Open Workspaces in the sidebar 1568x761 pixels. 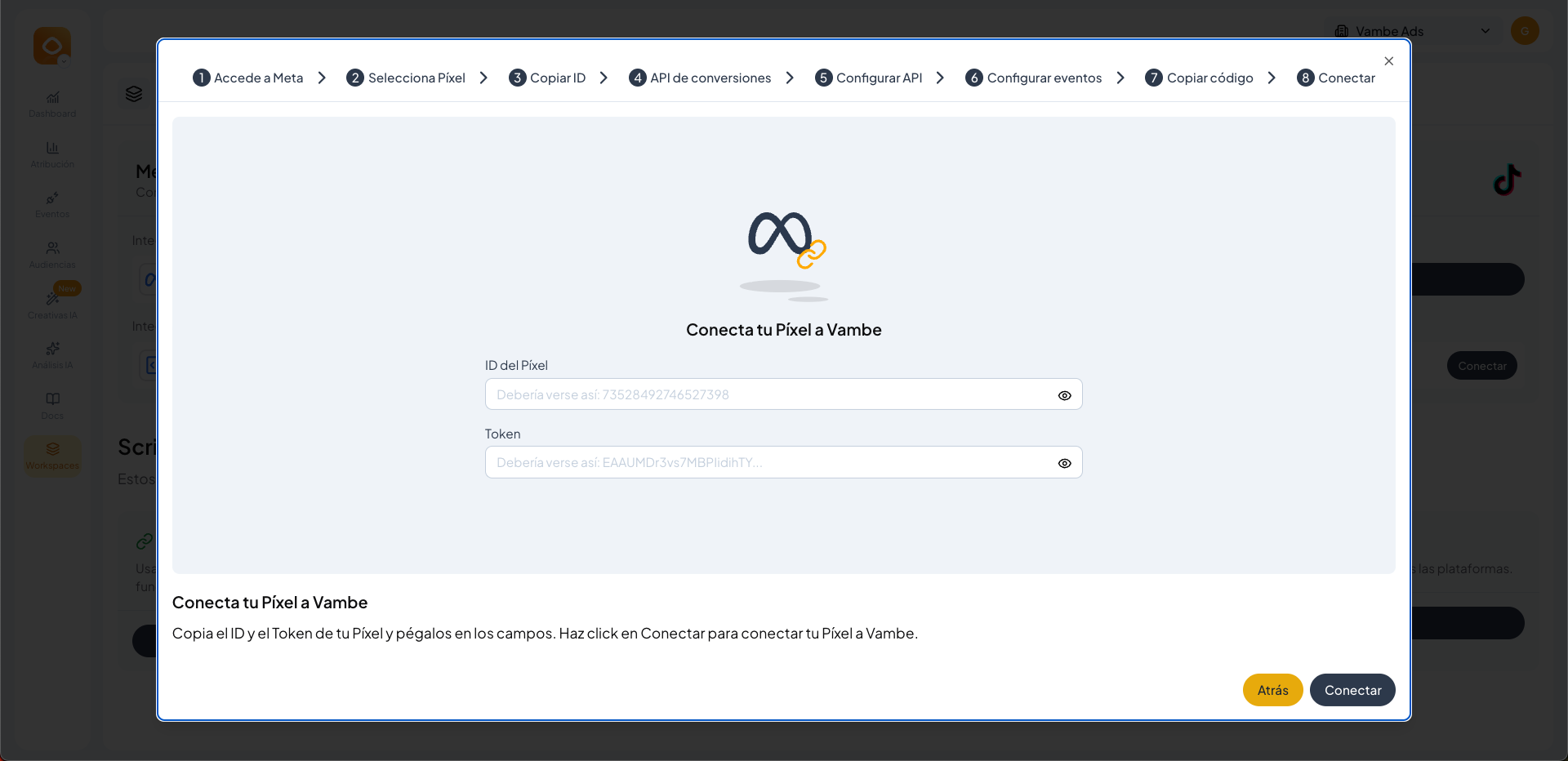[x=52, y=456]
